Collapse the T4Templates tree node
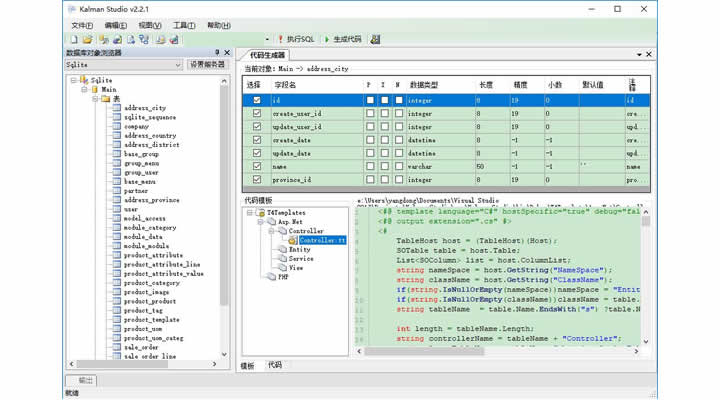720x400 pixels. click(249, 213)
